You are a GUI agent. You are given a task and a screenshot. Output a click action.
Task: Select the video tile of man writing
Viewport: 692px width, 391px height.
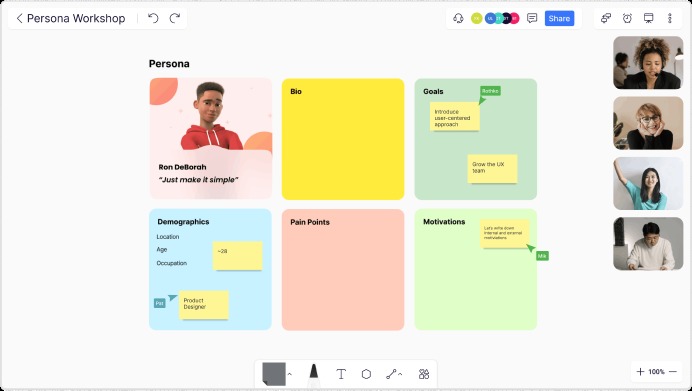coord(648,244)
